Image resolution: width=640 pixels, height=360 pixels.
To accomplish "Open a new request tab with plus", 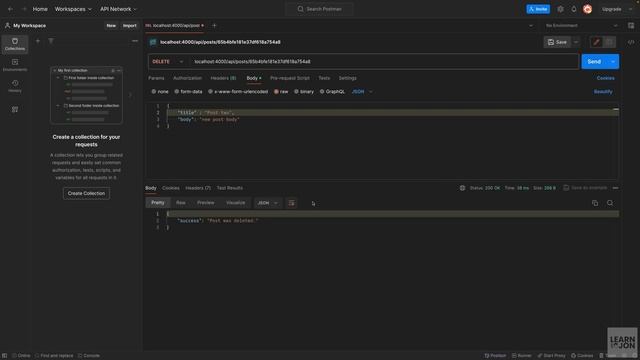I will 214,25.
